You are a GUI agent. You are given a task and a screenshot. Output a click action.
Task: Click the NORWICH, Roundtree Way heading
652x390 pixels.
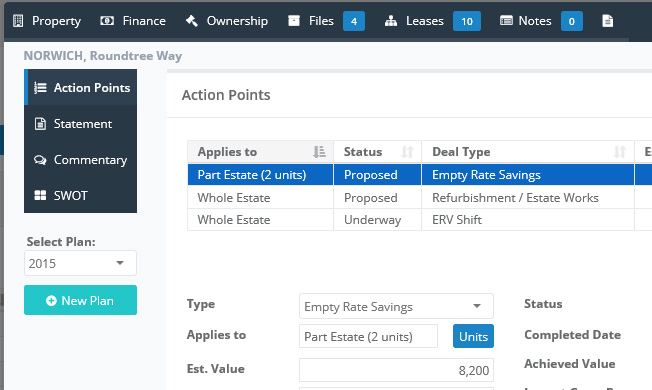pos(103,56)
